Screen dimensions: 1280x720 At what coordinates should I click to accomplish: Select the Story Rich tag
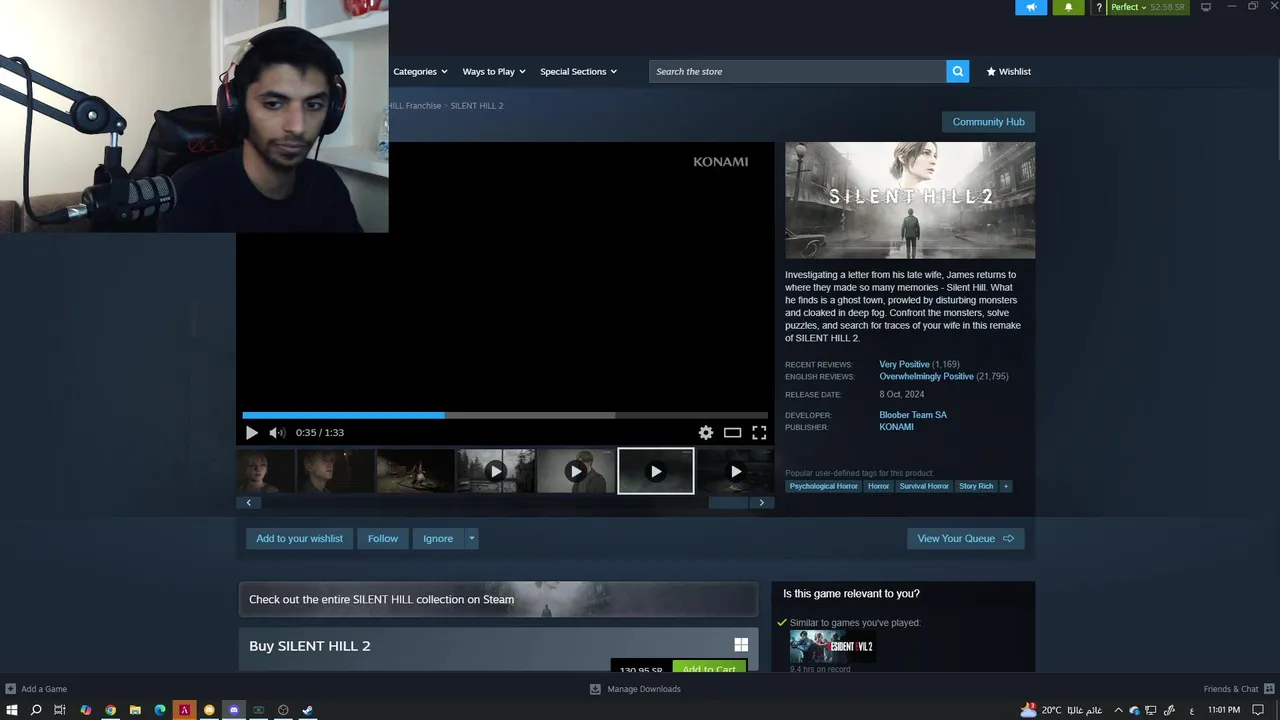[976, 486]
